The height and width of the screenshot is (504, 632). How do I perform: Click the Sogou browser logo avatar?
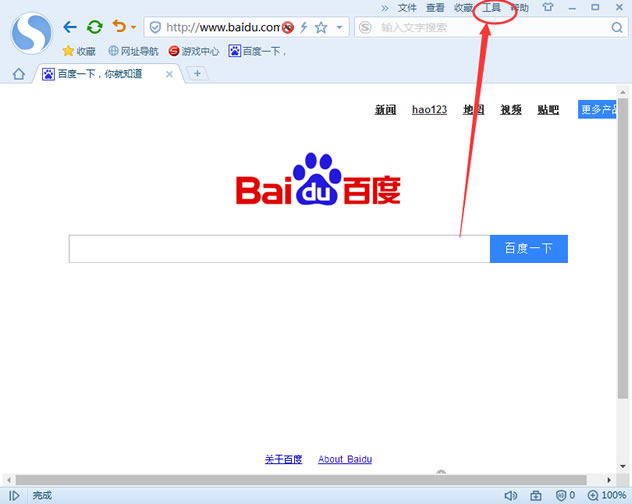pos(31,33)
